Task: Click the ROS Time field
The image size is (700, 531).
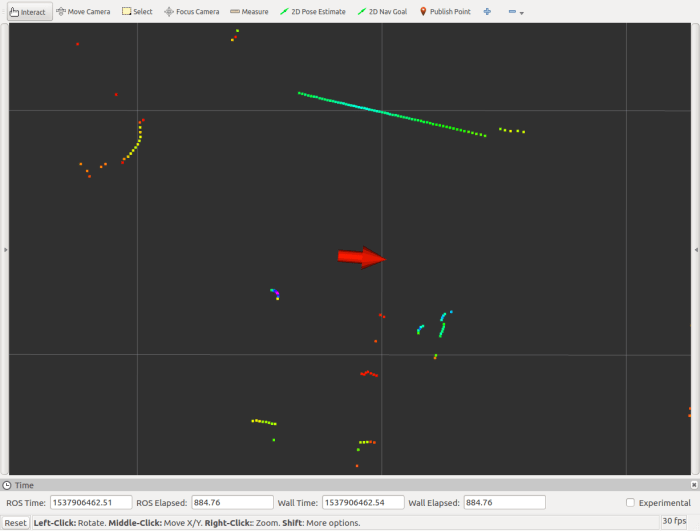Action: click(x=88, y=502)
